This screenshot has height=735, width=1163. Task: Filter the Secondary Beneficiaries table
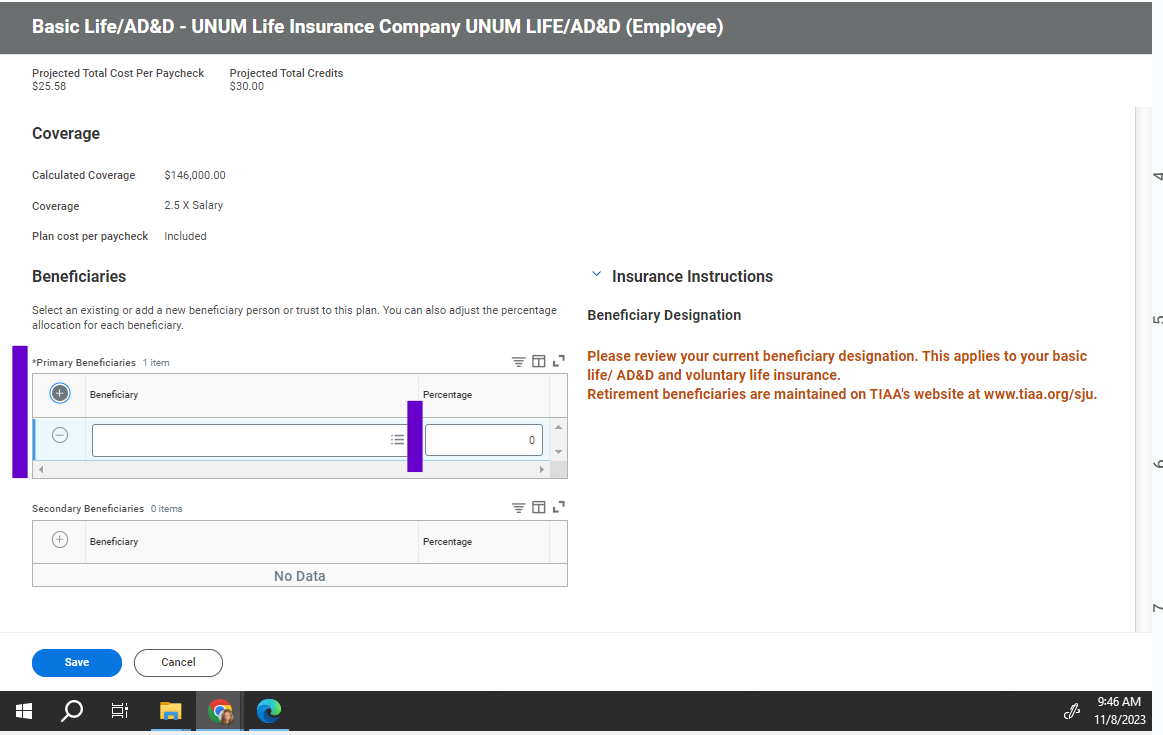point(518,508)
